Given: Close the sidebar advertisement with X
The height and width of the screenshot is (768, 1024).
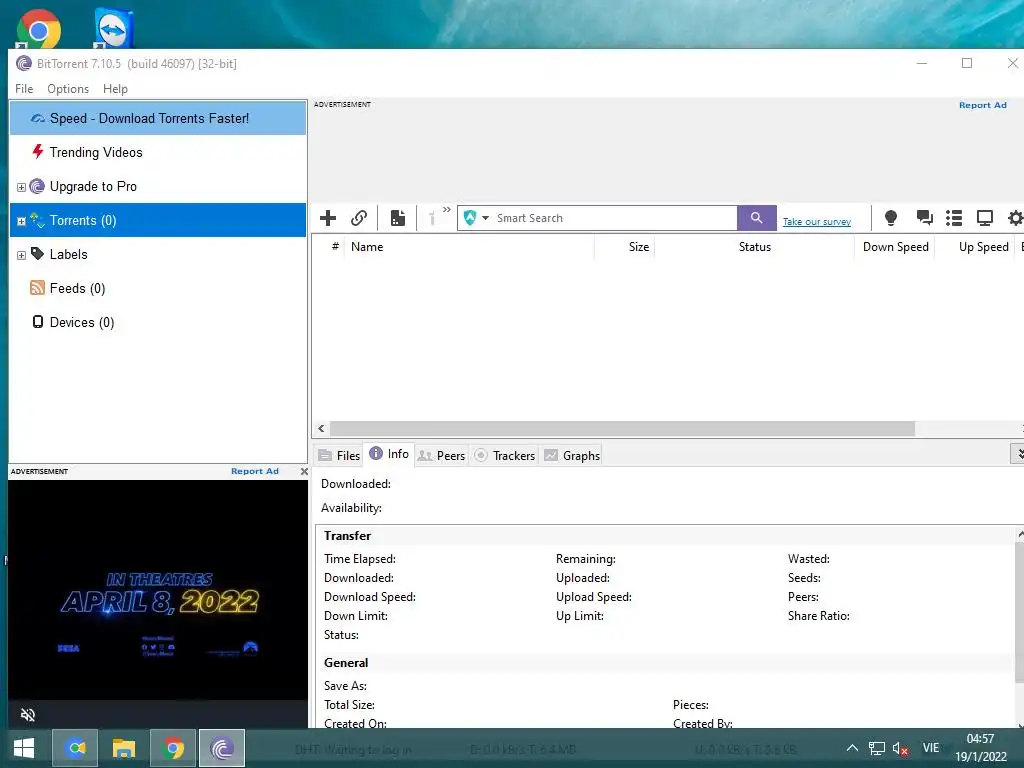Looking at the screenshot, I should pyautogui.click(x=304, y=471).
